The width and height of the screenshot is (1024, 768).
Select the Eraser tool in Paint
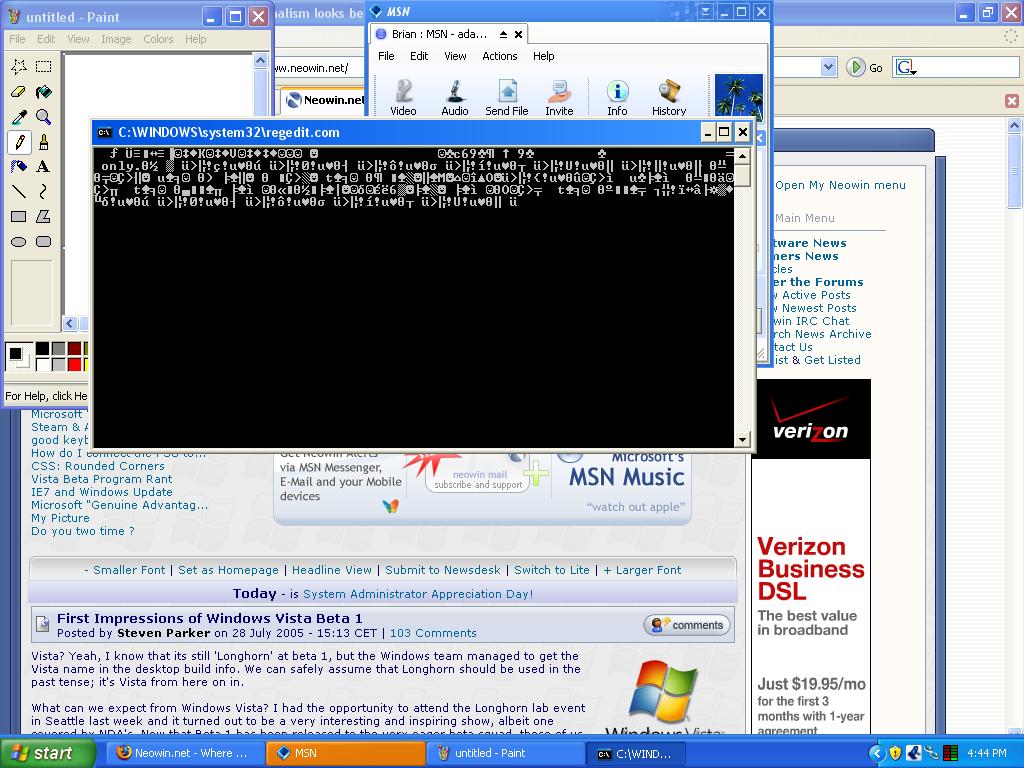pyautogui.click(x=20, y=91)
